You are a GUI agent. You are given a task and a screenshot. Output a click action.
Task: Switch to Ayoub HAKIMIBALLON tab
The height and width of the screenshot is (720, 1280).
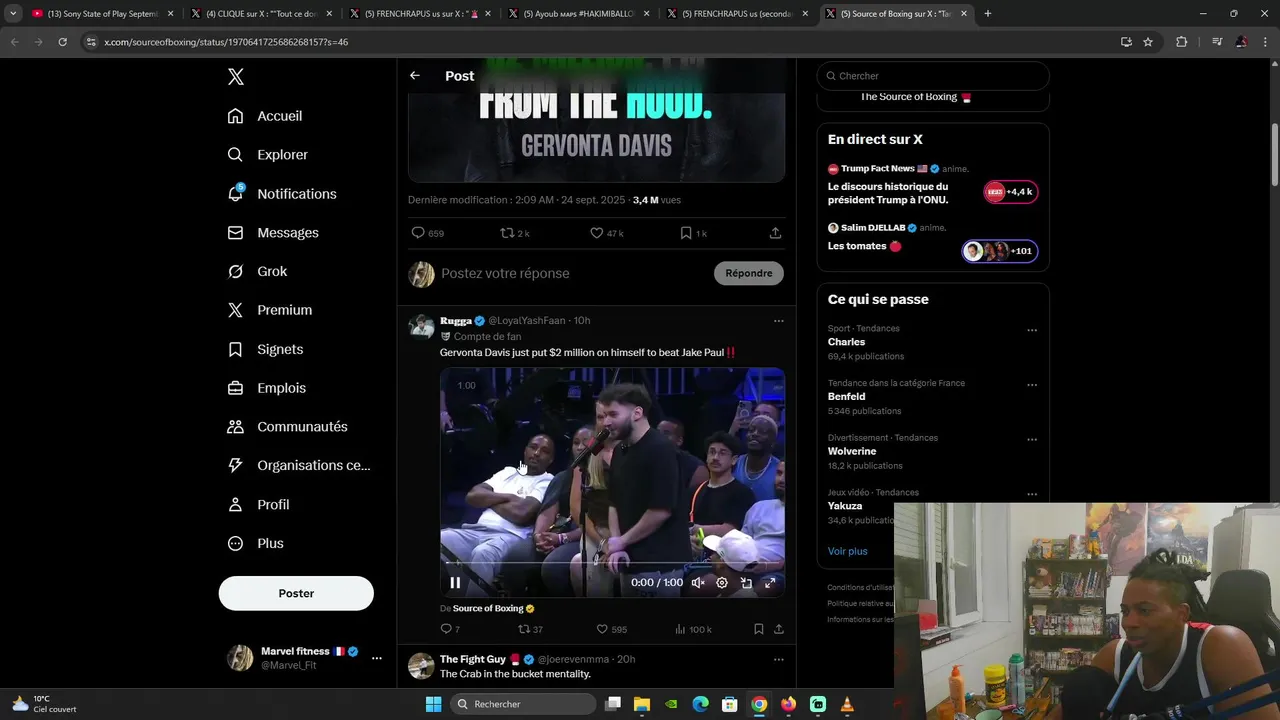(579, 14)
